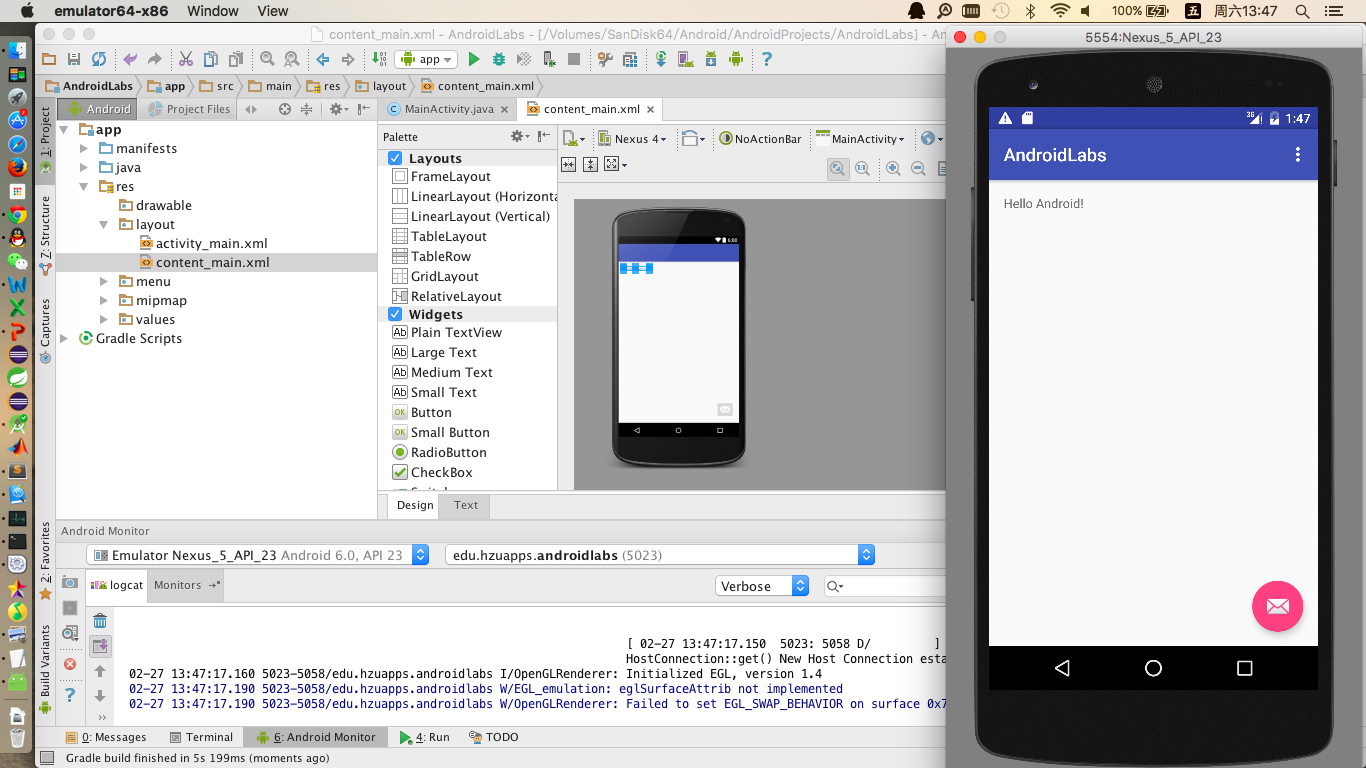Click Scroll from Source target icon
This screenshot has width=1366, height=768.
point(284,109)
